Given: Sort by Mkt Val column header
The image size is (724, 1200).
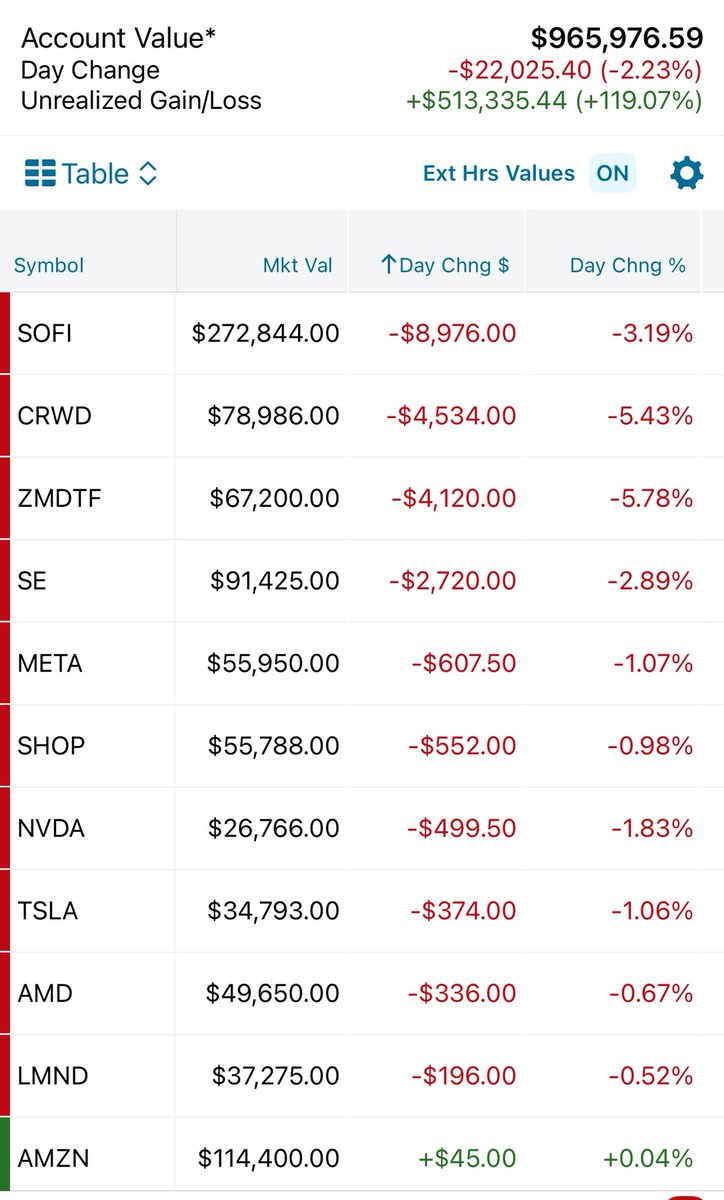Looking at the screenshot, I should click(297, 265).
